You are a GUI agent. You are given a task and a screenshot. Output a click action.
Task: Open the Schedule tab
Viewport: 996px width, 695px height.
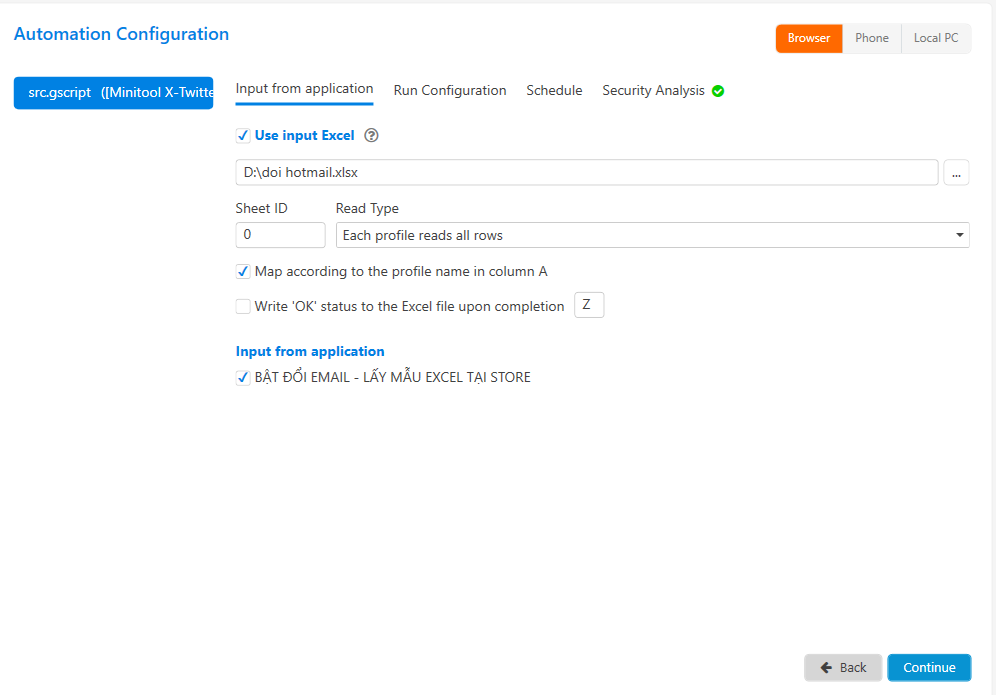[554, 91]
